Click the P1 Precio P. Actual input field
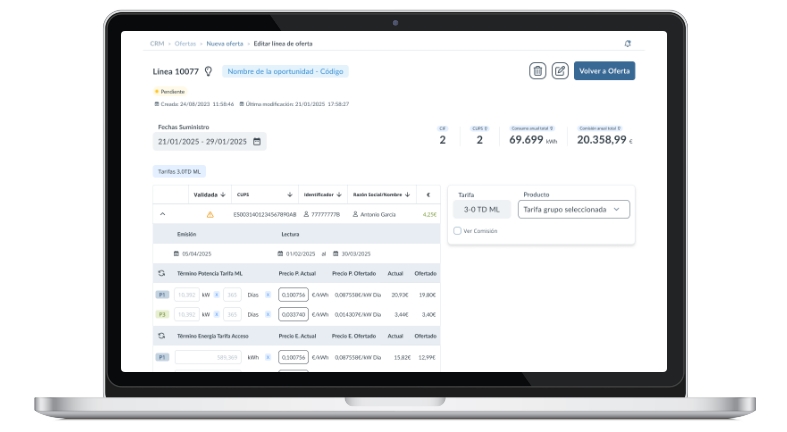This screenshot has height=432, width=787. click(293, 295)
